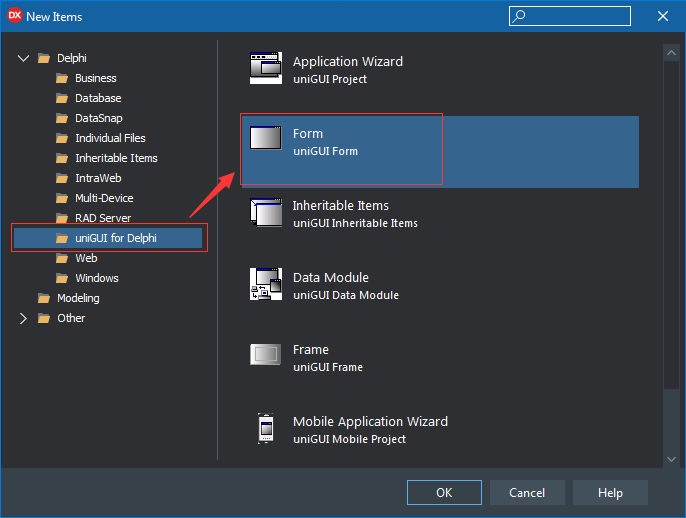The image size is (686, 518).
Task: Select the IntraWeb folder
Action: 98,178
